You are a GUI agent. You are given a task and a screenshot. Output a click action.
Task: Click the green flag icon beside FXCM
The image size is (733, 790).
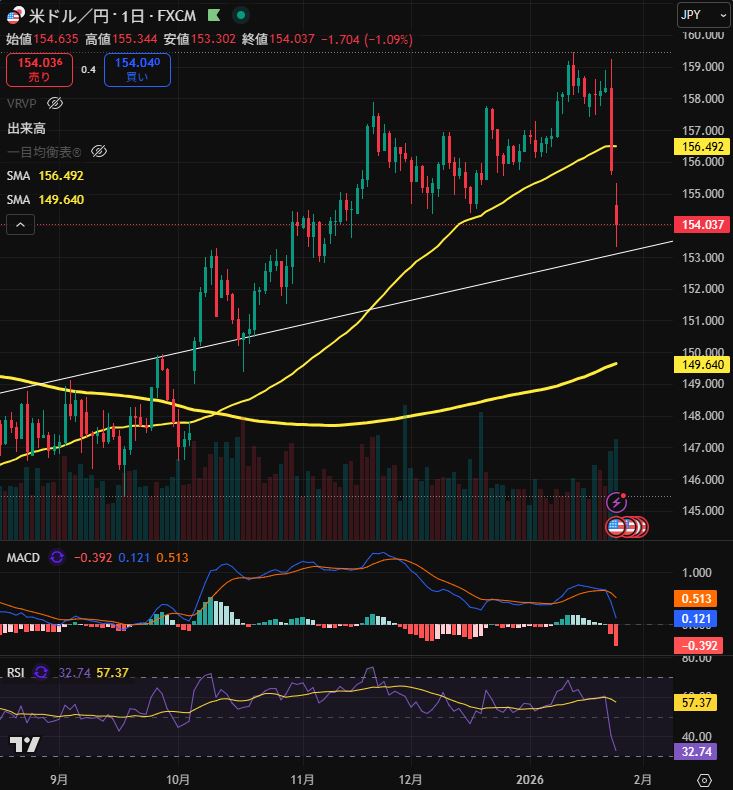pos(212,16)
